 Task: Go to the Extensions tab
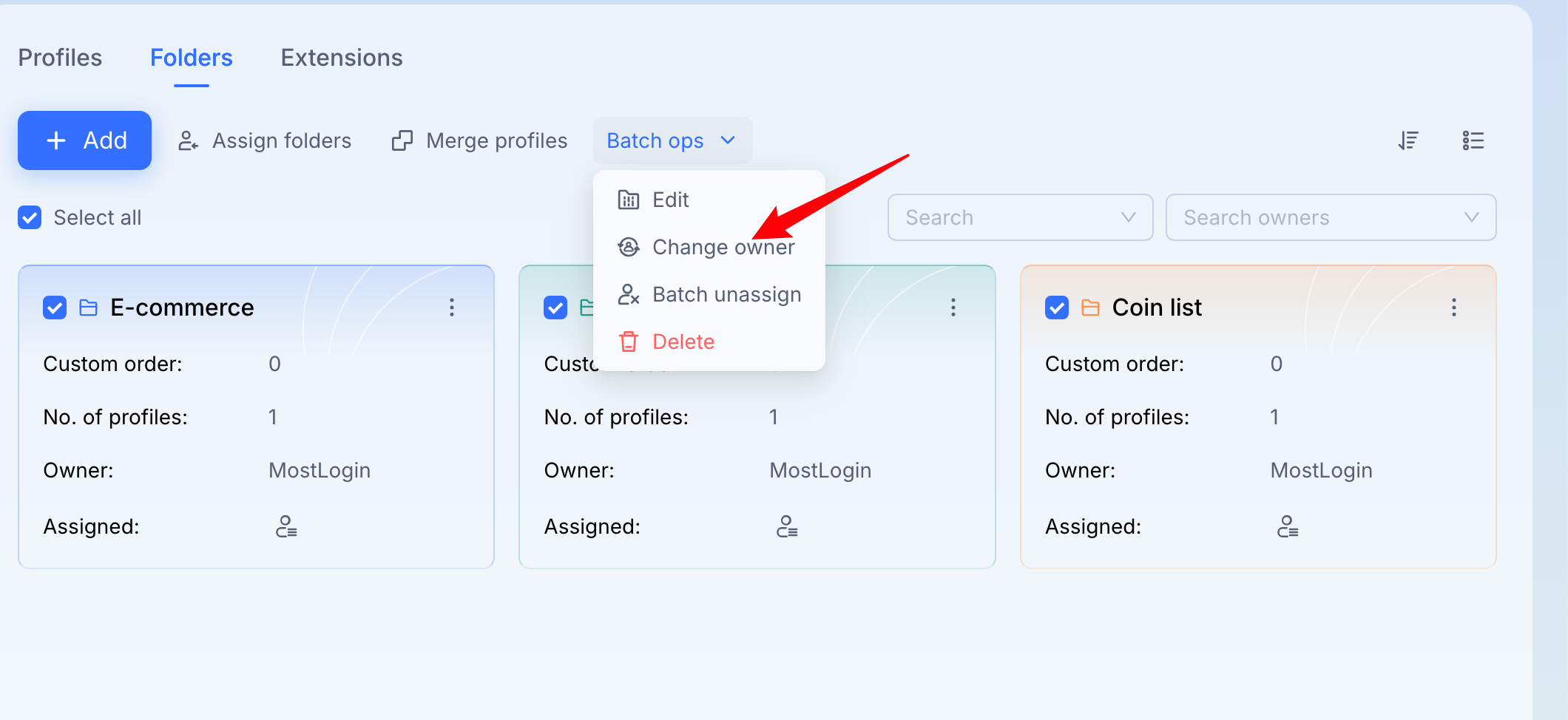point(342,58)
